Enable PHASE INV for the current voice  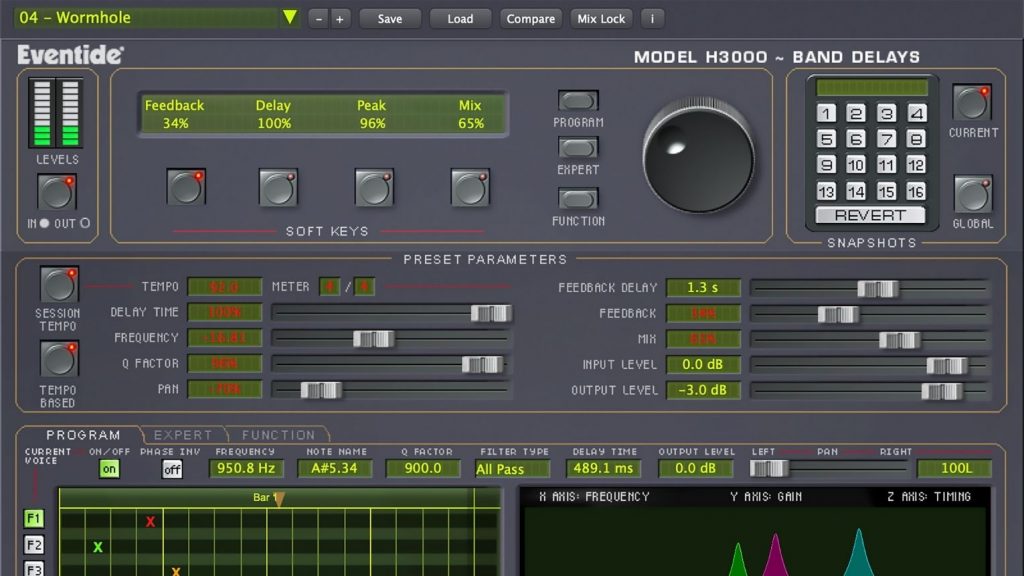[x=171, y=468]
